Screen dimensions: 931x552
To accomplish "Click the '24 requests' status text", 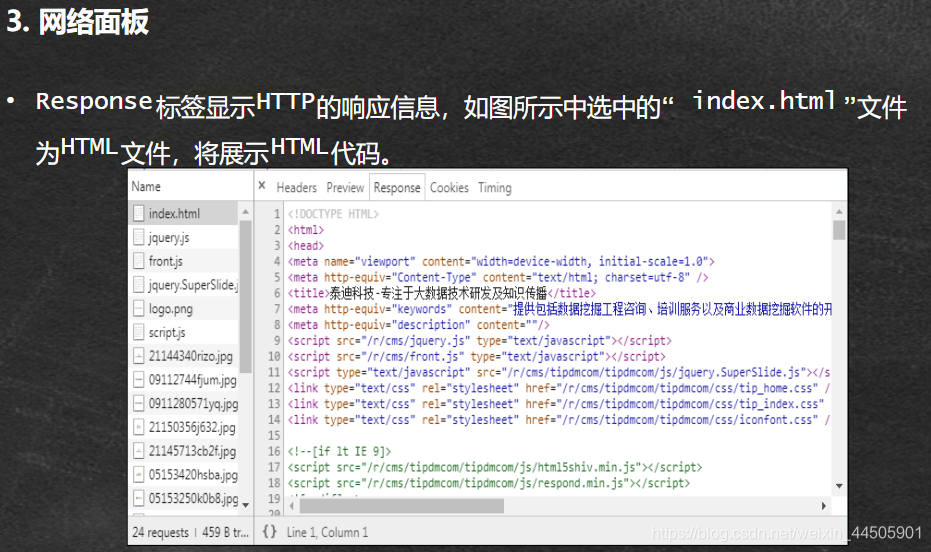I will [160, 532].
